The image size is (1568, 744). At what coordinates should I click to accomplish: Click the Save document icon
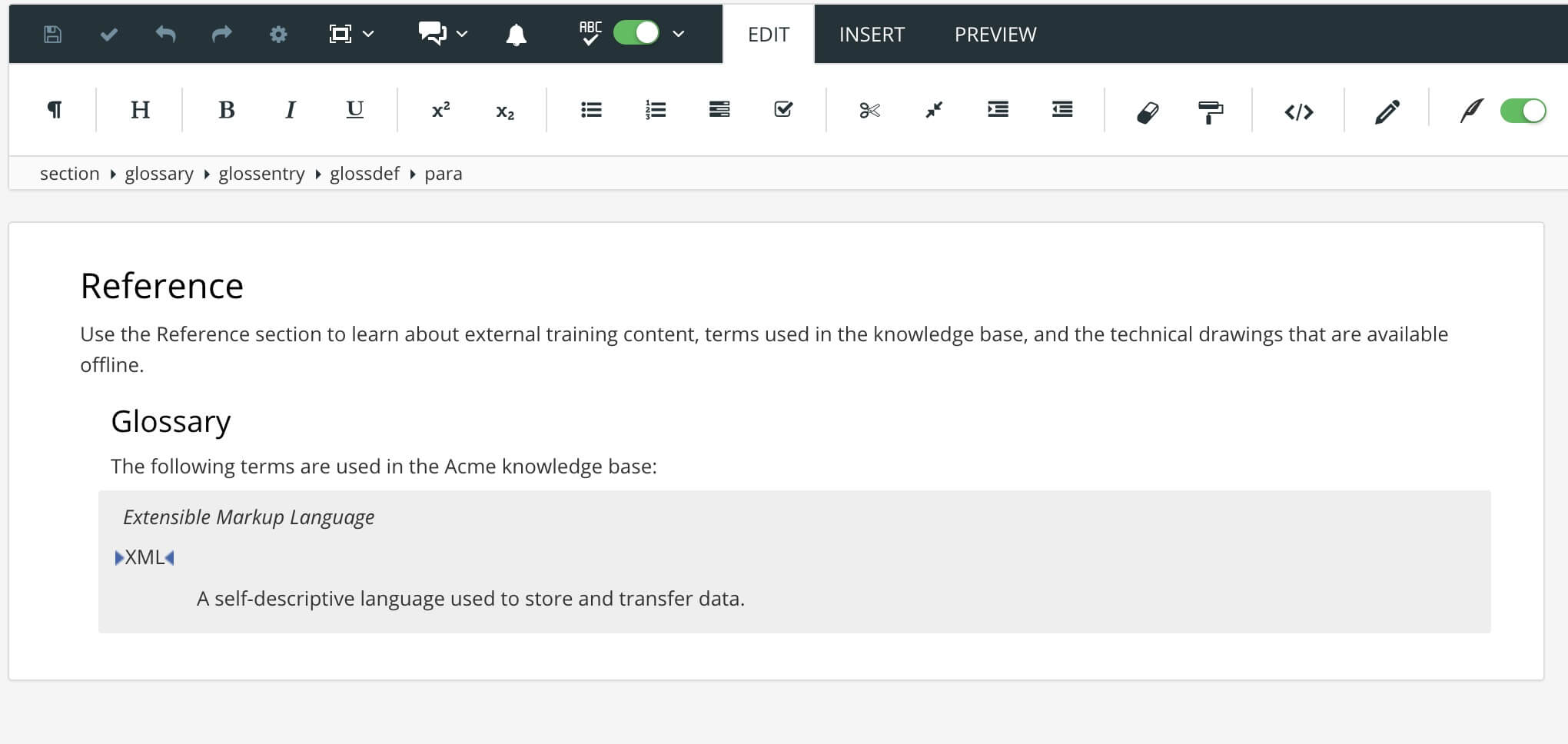click(51, 34)
